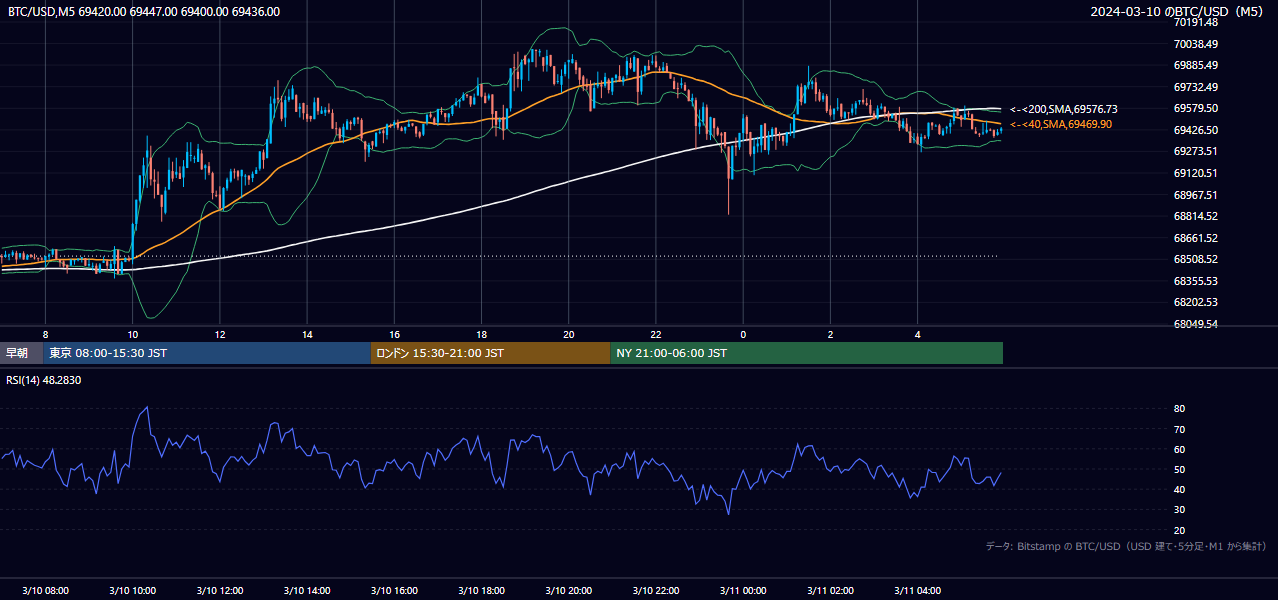Click the 68508.52 price axis value
This screenshot has width=1278, height=600.
[1196, 259]
